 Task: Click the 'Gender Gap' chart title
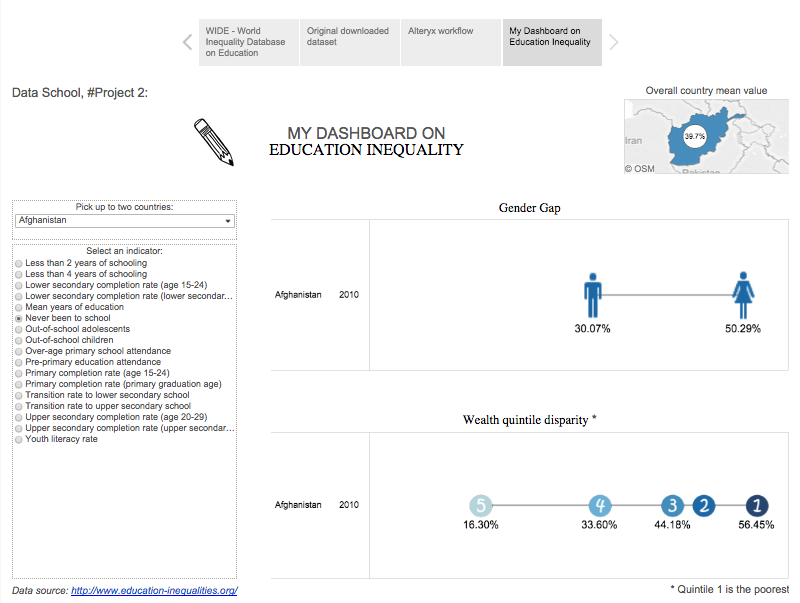click(x=530, y=208)
